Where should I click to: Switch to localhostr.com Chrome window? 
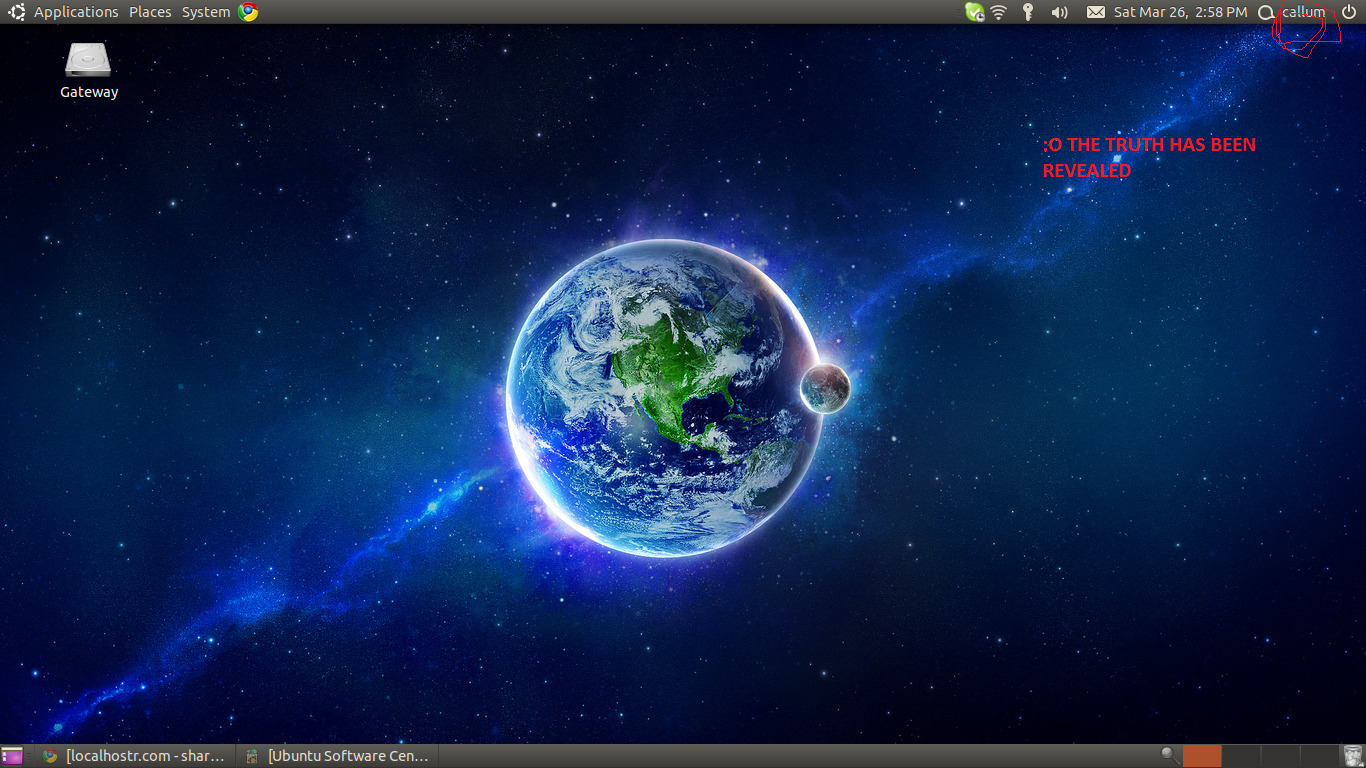point(136,756)
